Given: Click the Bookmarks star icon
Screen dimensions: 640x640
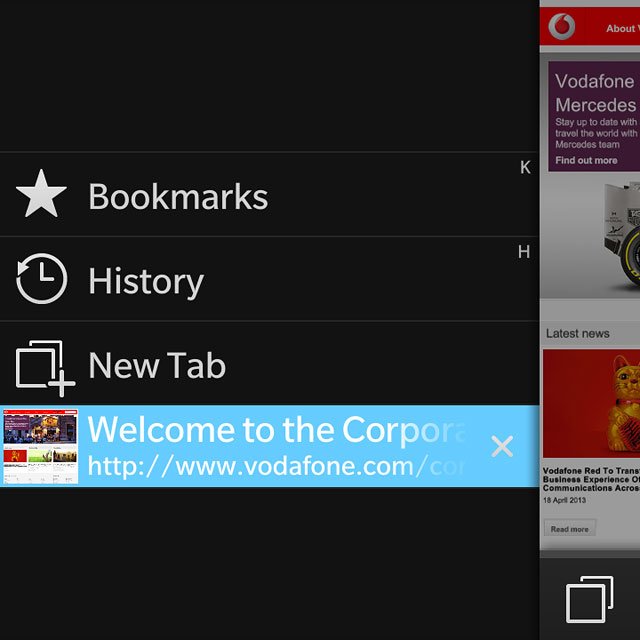Looking at the screenshot, I should coord(41,194).
